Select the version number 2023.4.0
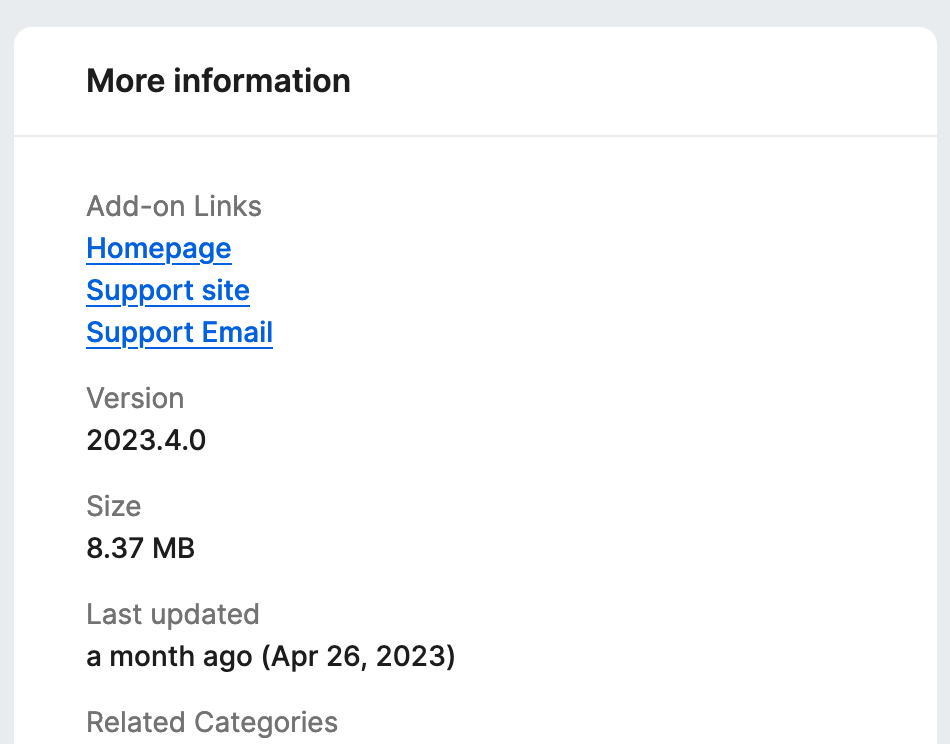 pyautogui.click(x=146, y=441)
